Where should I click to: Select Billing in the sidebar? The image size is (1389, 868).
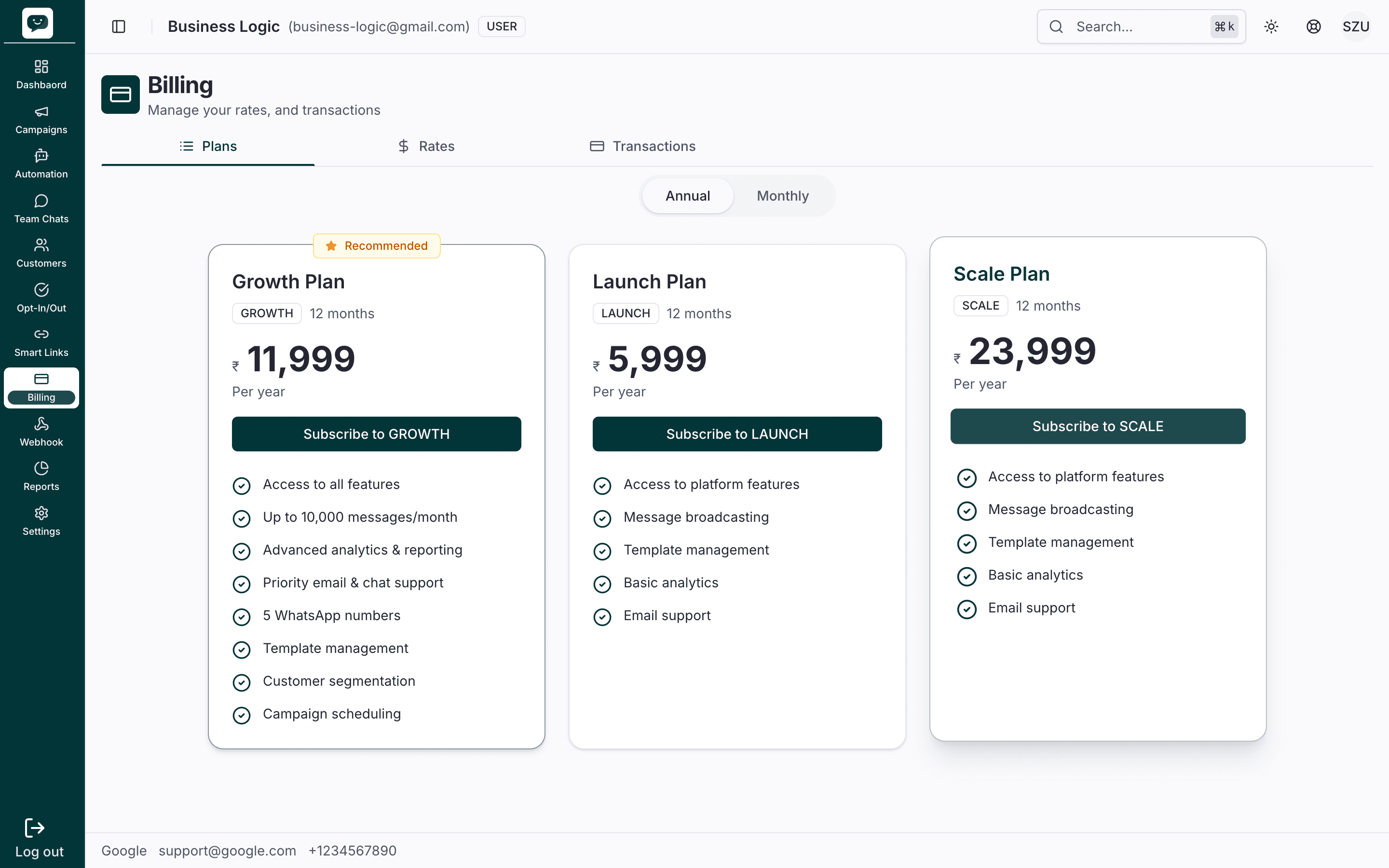pyautogui.click(x=41, y=388)
